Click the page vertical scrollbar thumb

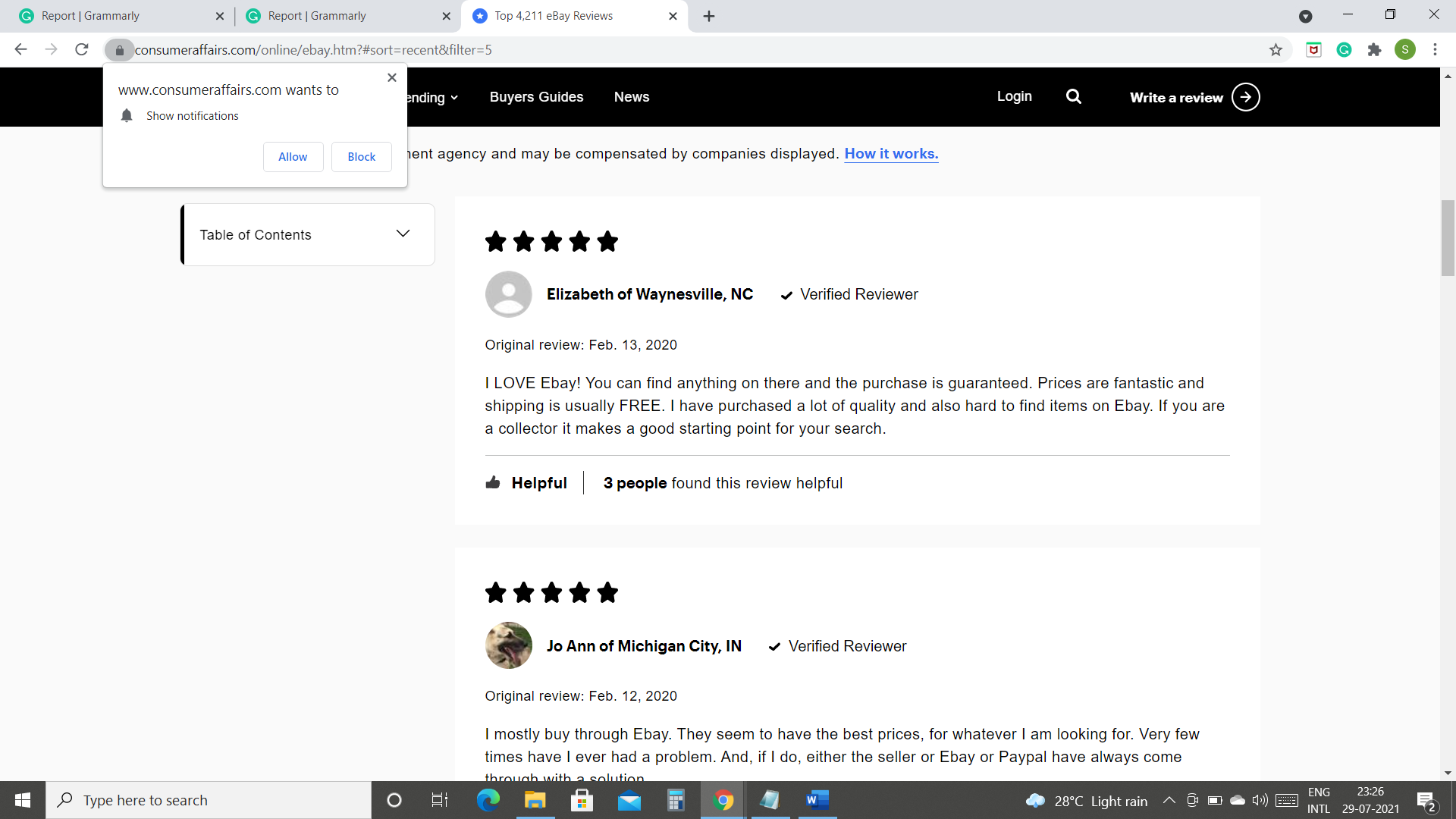[1448, 238]
